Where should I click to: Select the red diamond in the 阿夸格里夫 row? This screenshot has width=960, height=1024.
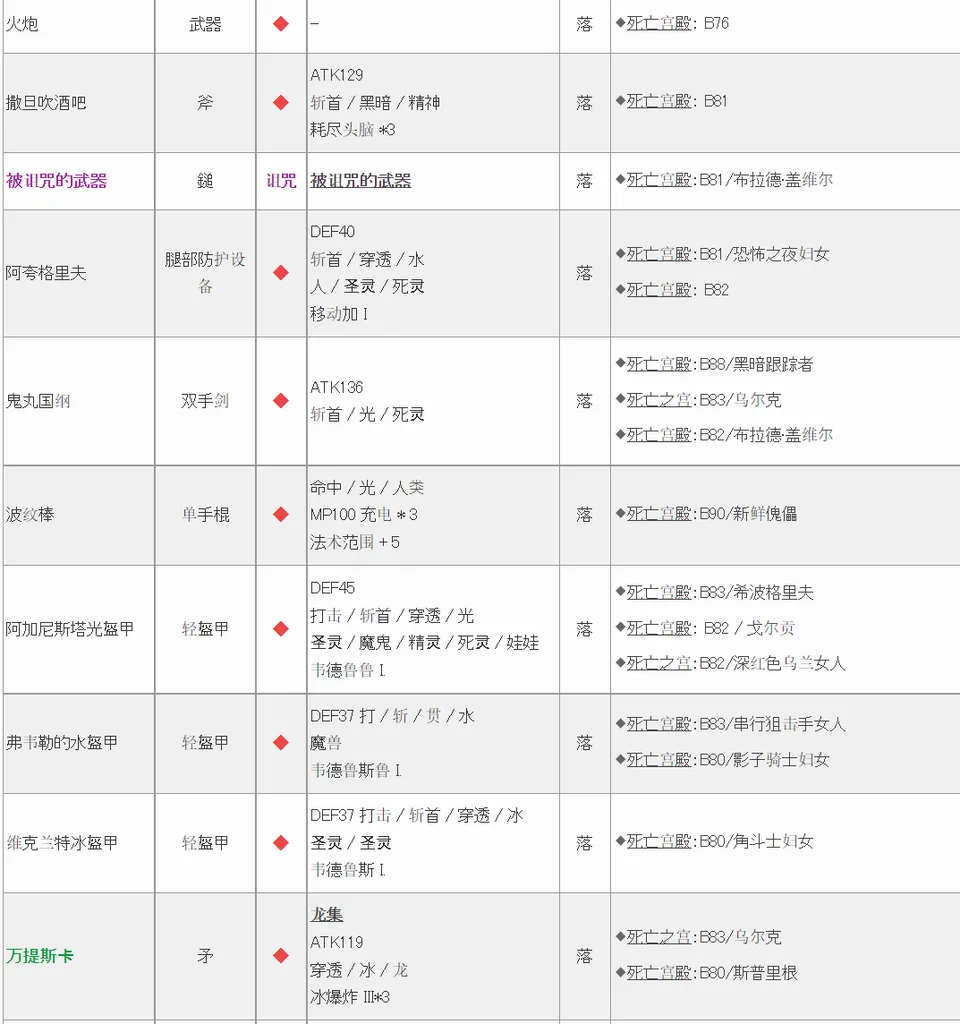click(281, 273)
